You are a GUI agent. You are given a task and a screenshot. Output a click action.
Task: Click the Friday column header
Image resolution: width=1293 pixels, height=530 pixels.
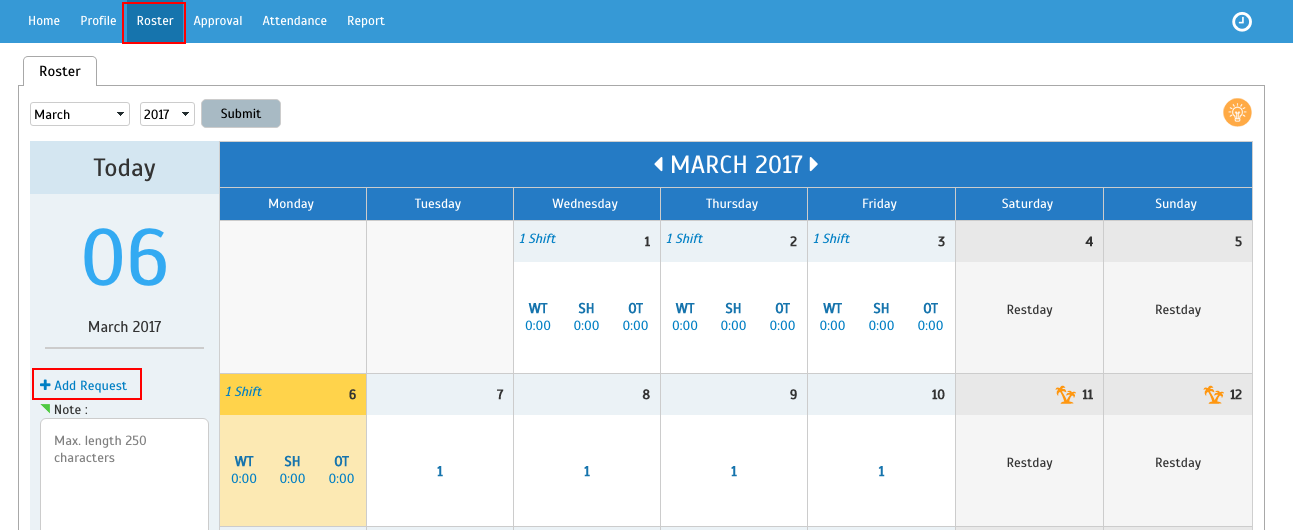pyautogui.click(x=880, y=204)
